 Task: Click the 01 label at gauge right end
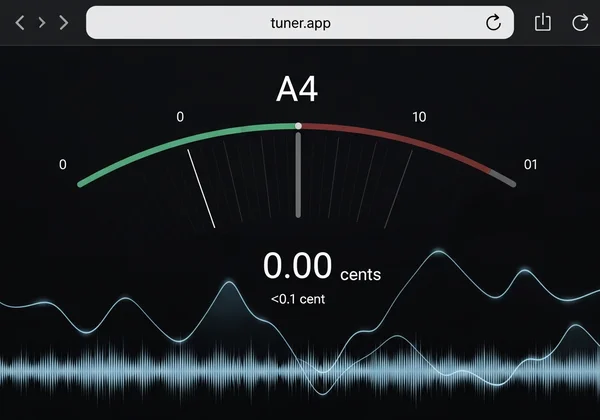pyautogui.click(x=530, y=164)
